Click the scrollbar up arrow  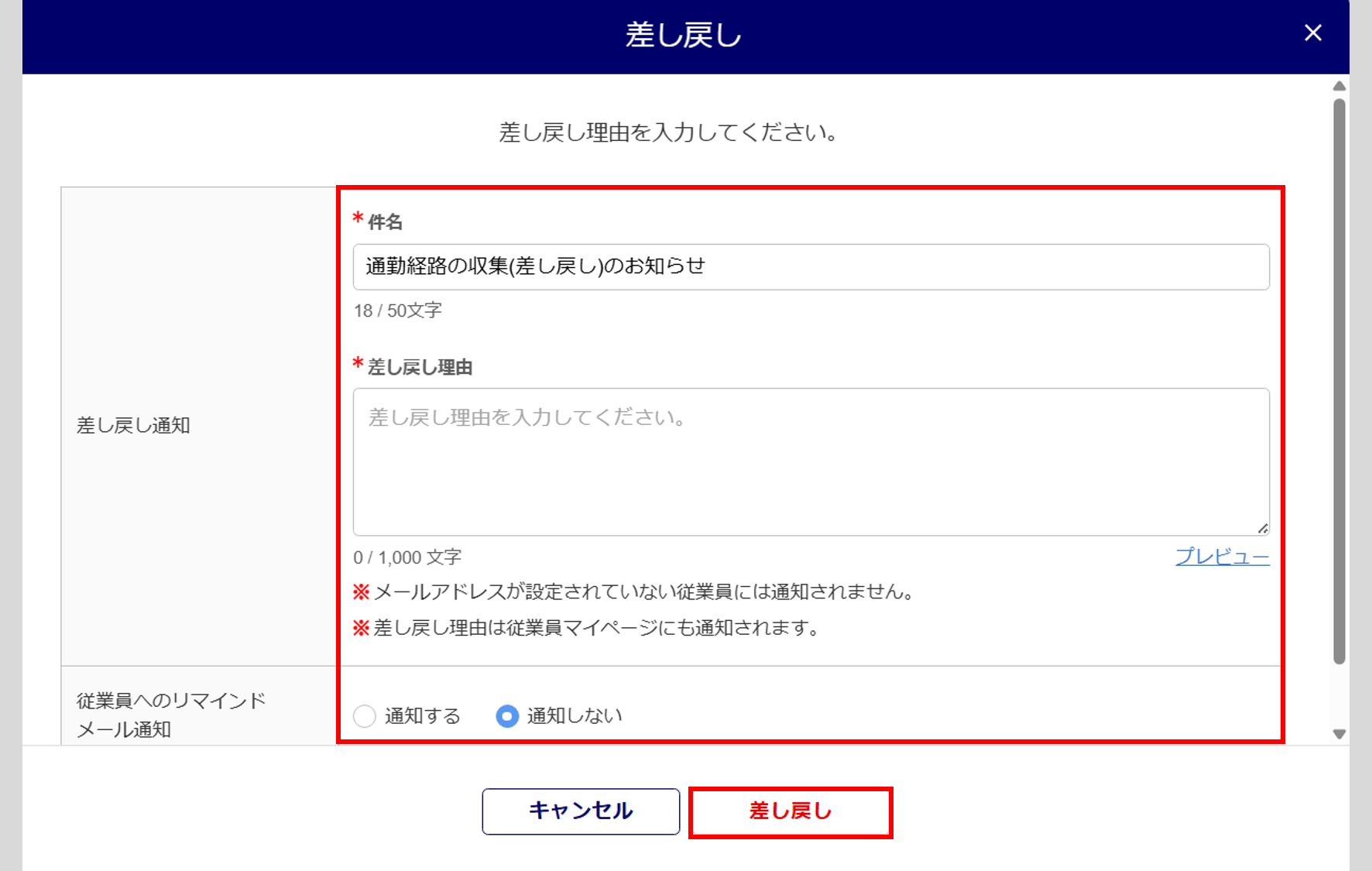[1339, 86]
